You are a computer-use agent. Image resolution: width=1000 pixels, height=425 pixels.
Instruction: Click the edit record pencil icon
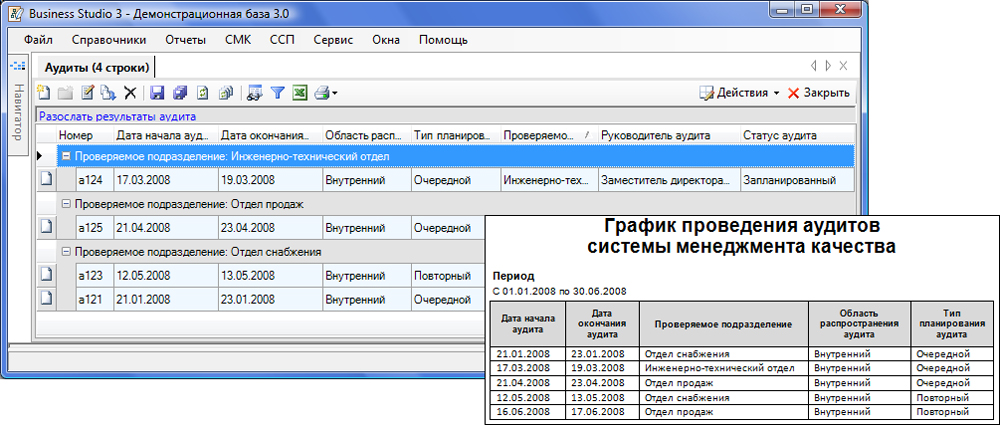pyautogui.click(x=87, y=93)
